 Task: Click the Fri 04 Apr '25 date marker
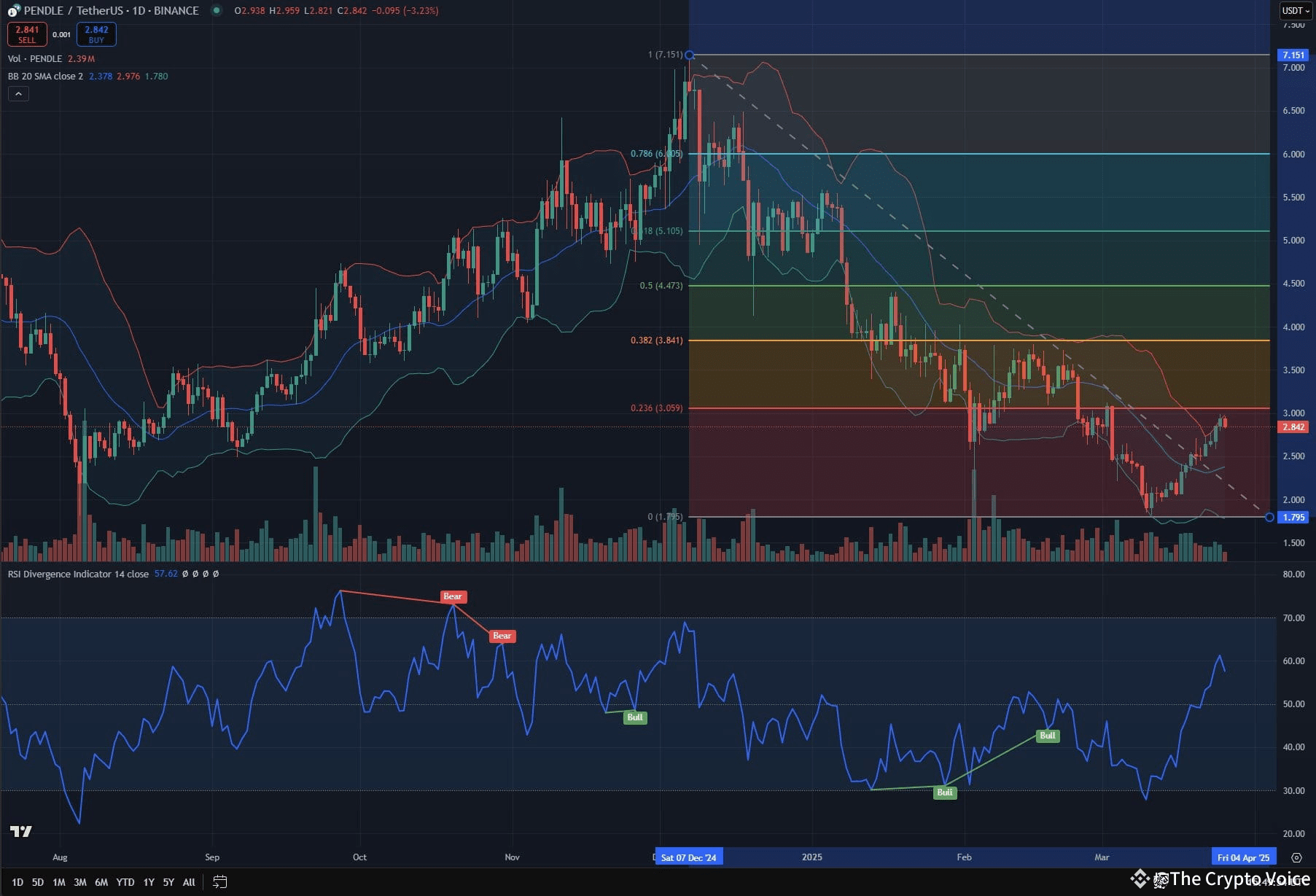(1243, 857)
